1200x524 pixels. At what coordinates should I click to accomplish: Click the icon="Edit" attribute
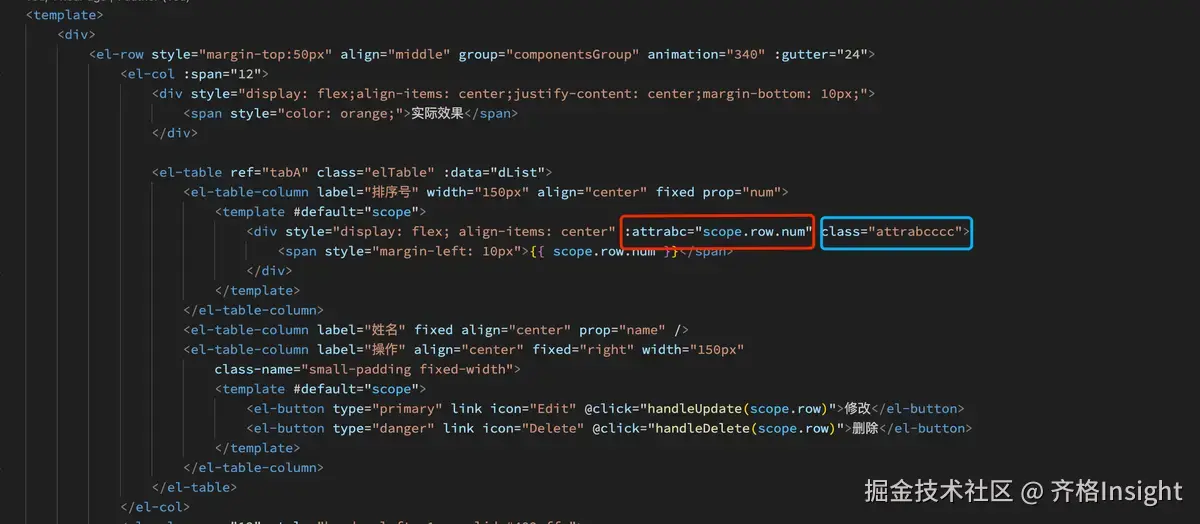point(533,408)
